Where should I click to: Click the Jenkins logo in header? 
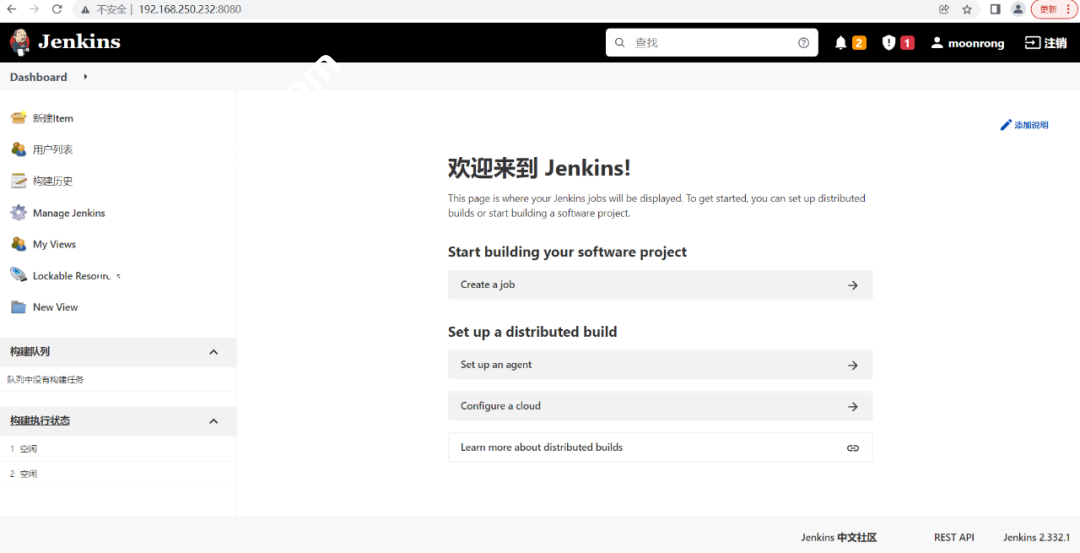point(65,42)
